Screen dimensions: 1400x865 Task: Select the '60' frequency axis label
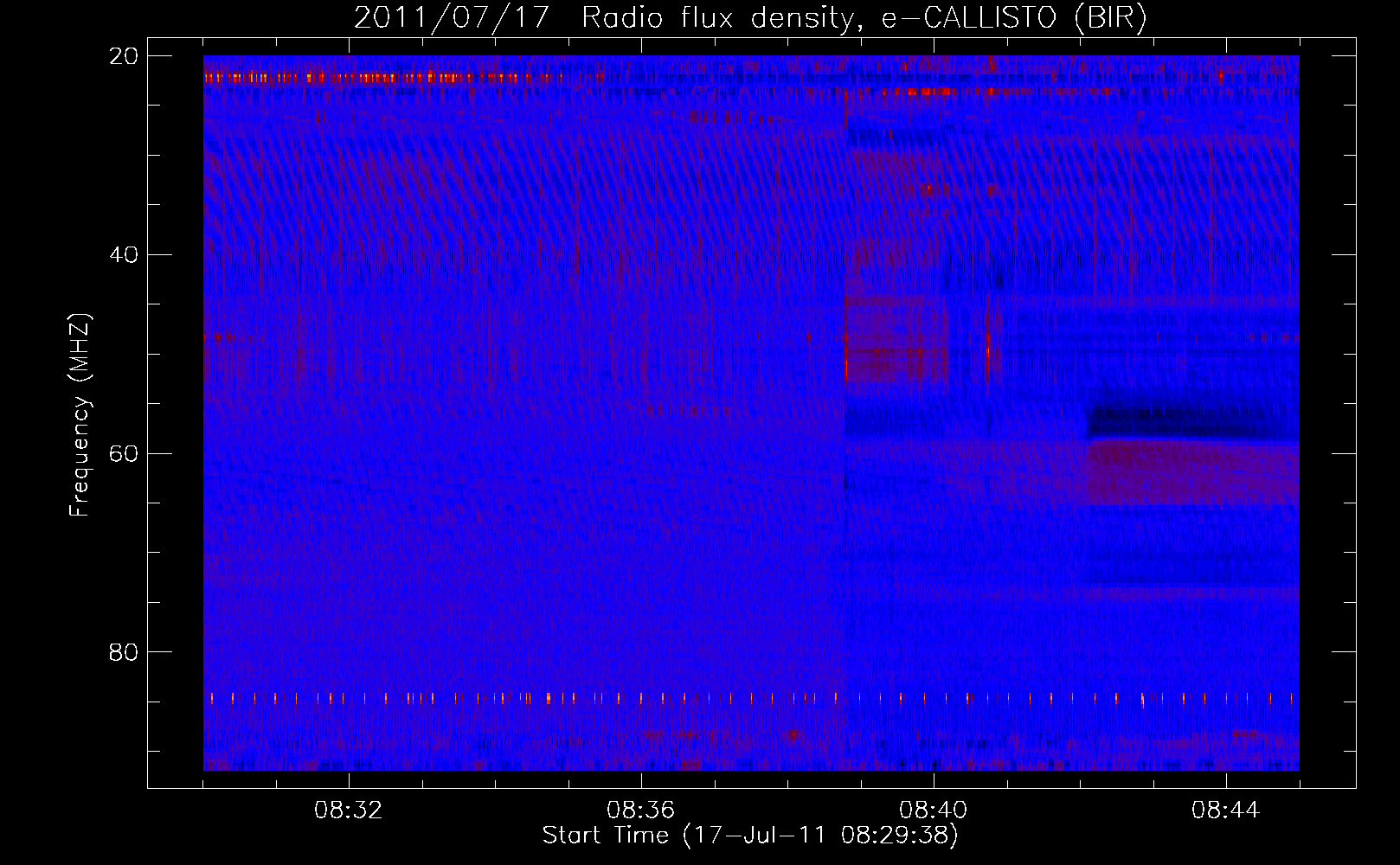124,453
